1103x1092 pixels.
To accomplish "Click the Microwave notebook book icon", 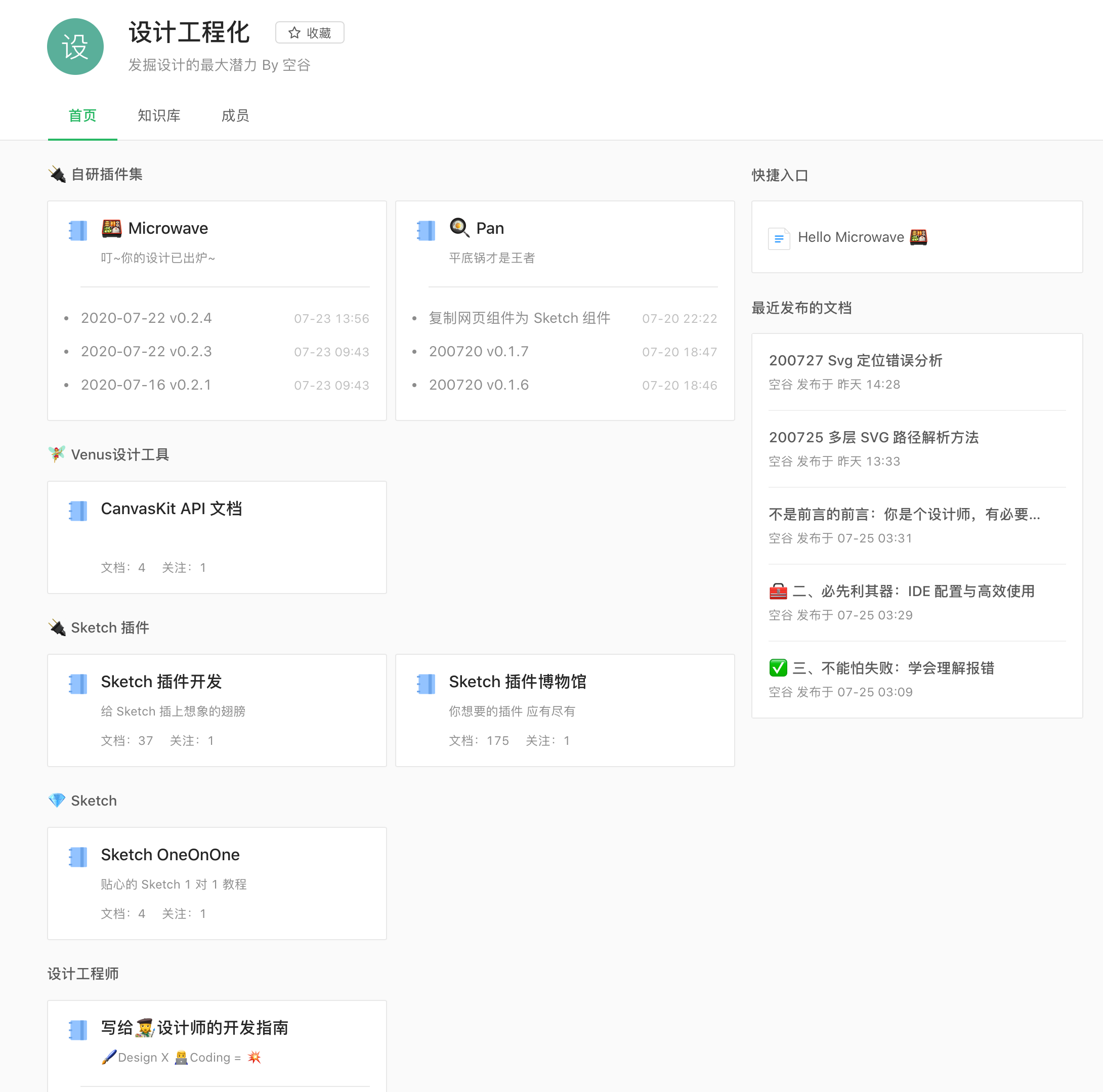I will point(78,230).
